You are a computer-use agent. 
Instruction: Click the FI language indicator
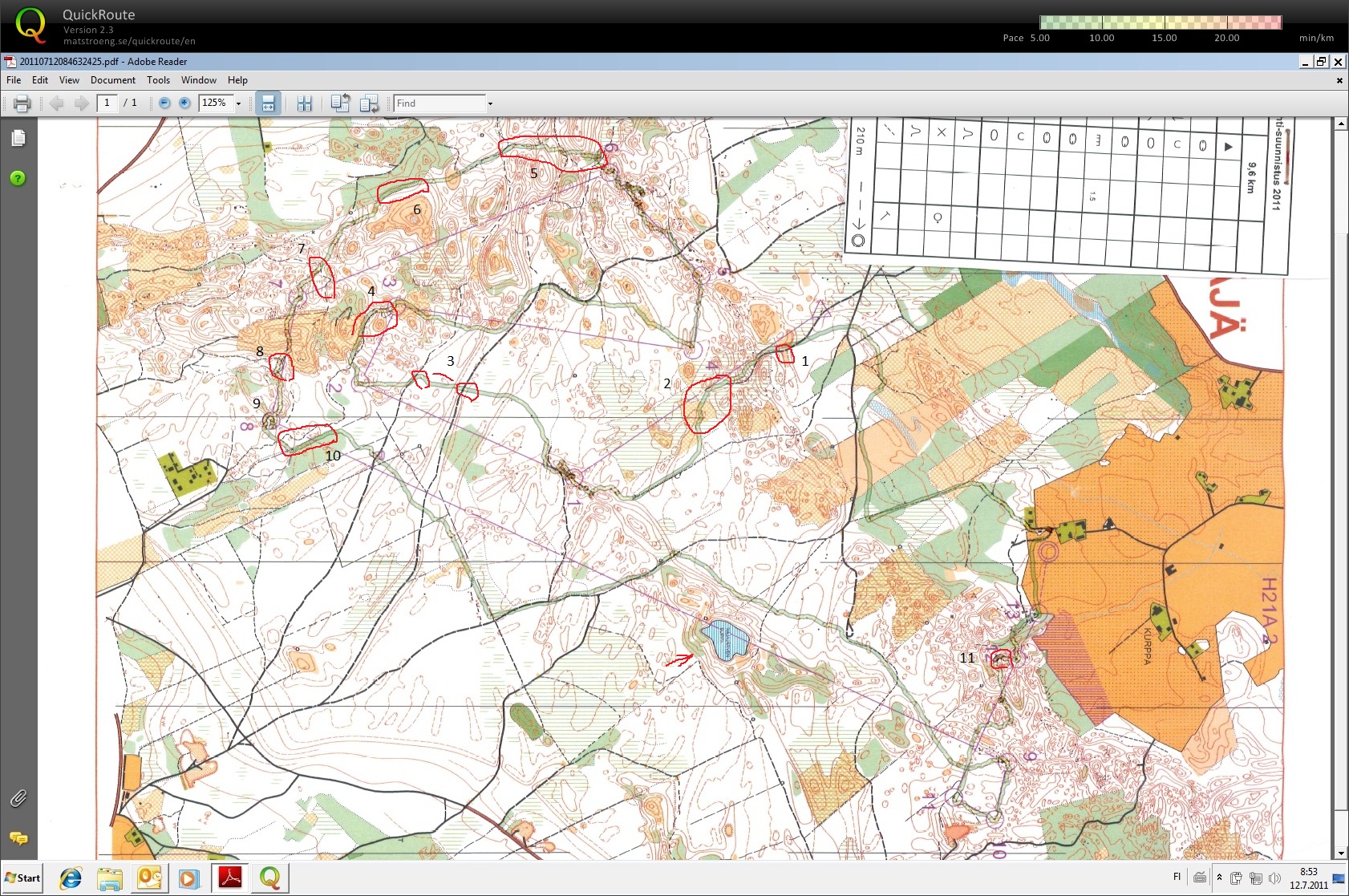(x=1177, y=877)
